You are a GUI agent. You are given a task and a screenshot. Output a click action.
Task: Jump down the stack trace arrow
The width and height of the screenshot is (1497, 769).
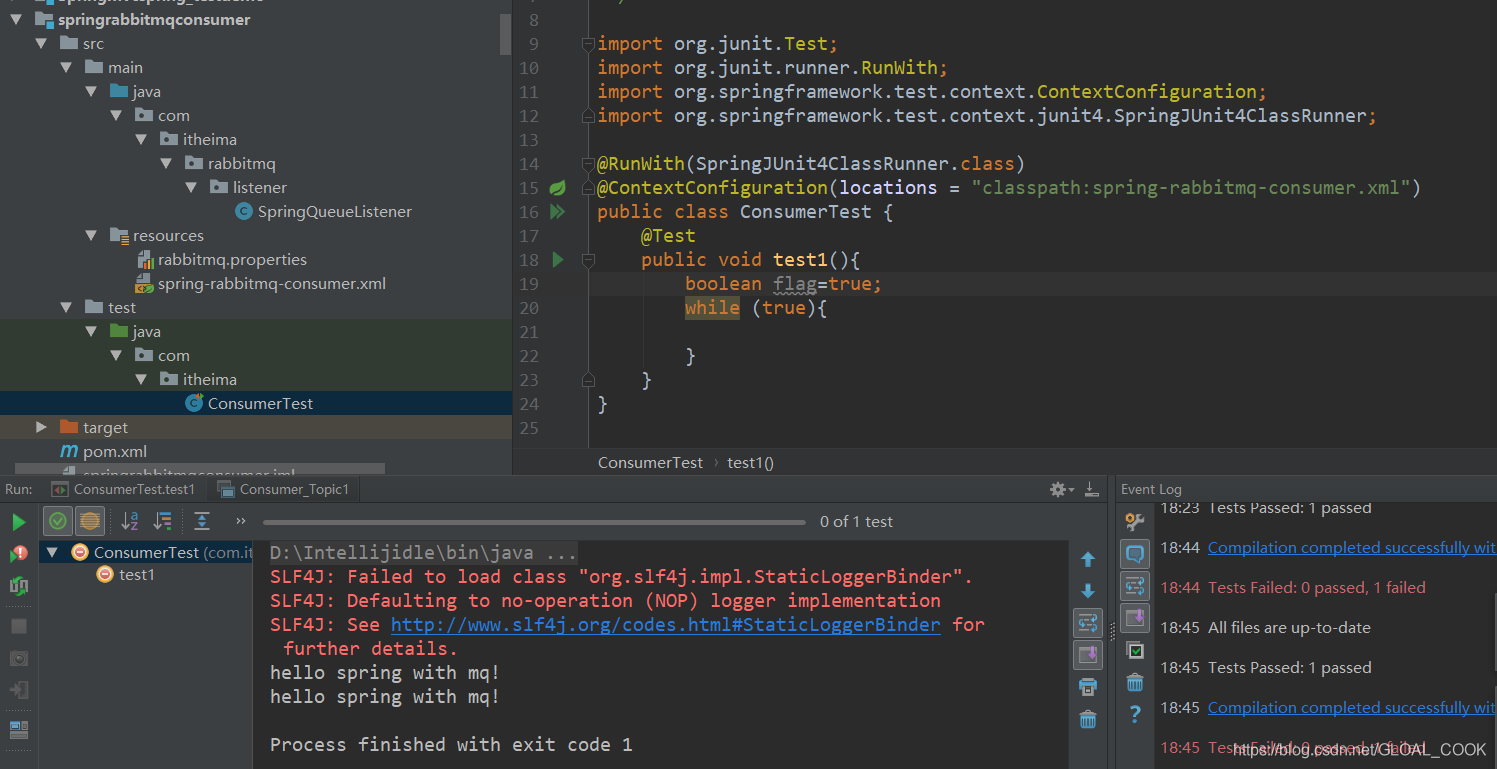click(x=1088, y=591)
